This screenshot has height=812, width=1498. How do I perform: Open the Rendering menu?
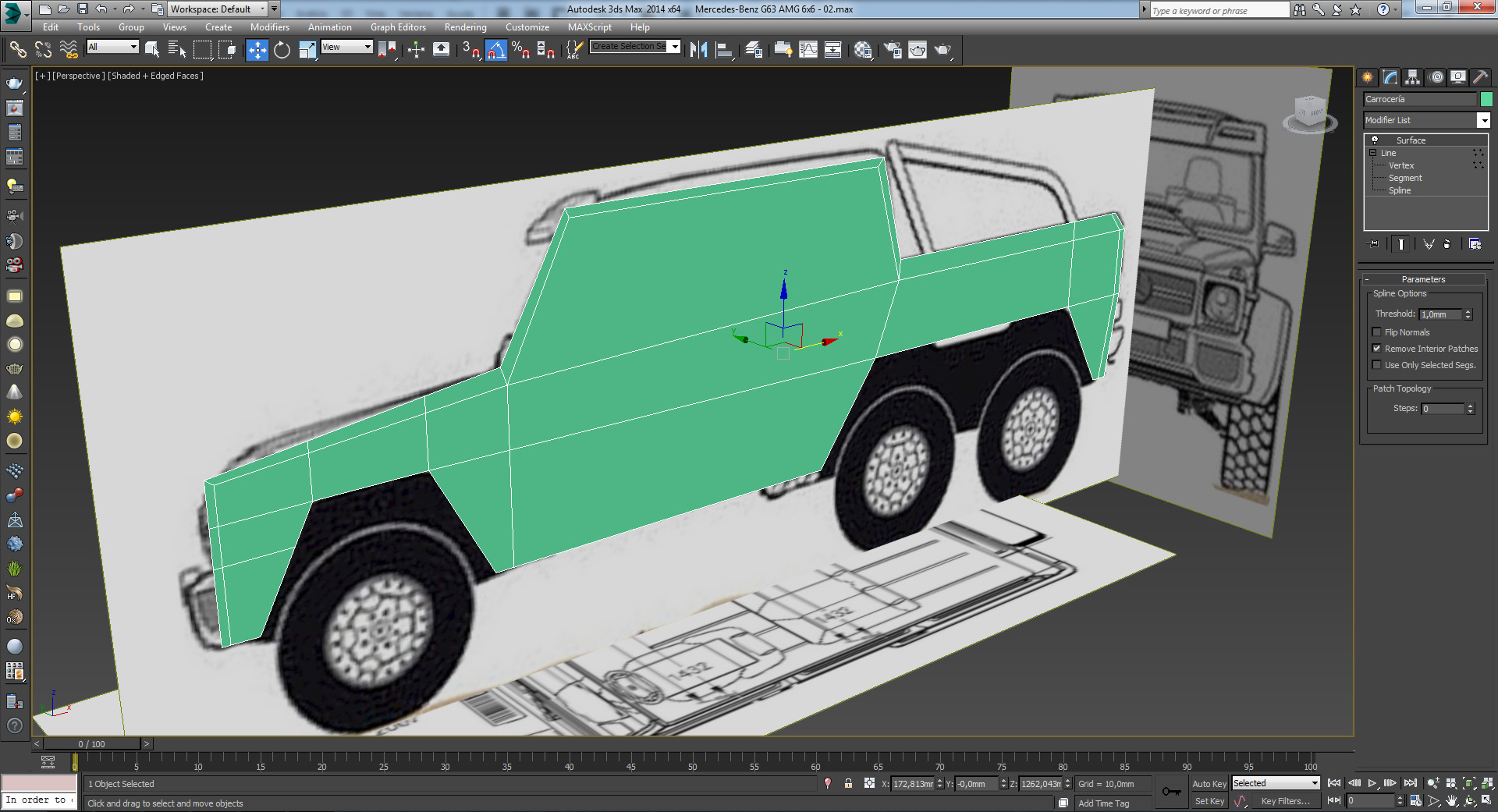[x=465, y=27]
